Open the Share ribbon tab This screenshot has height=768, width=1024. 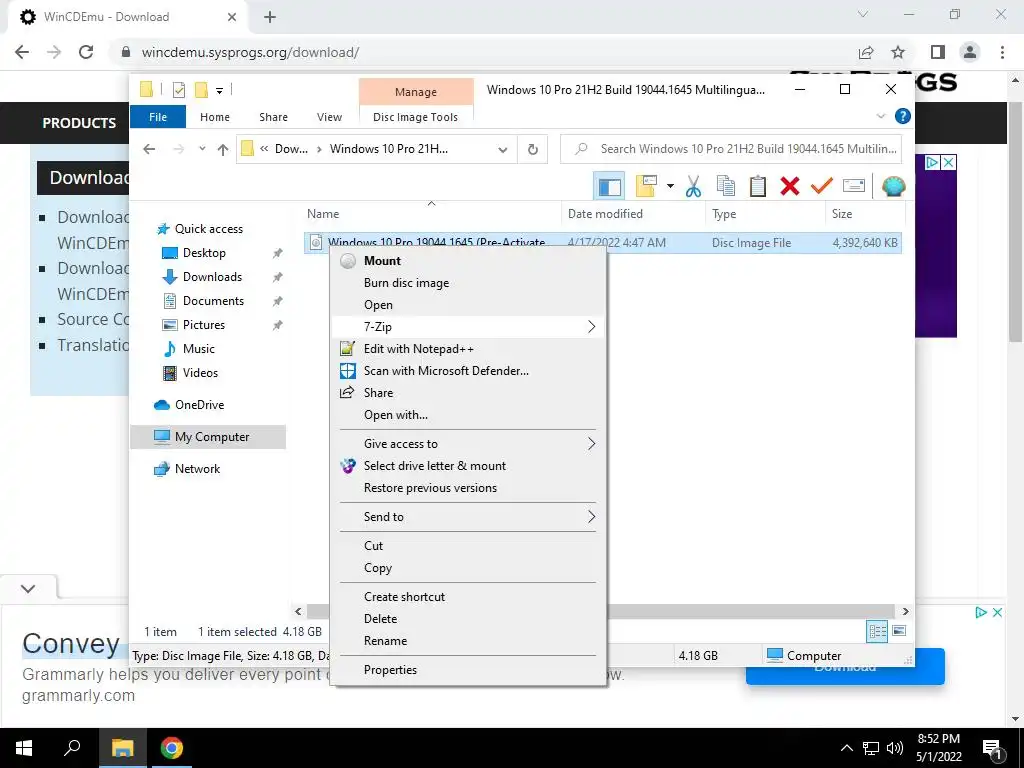[x=273, y=117]
